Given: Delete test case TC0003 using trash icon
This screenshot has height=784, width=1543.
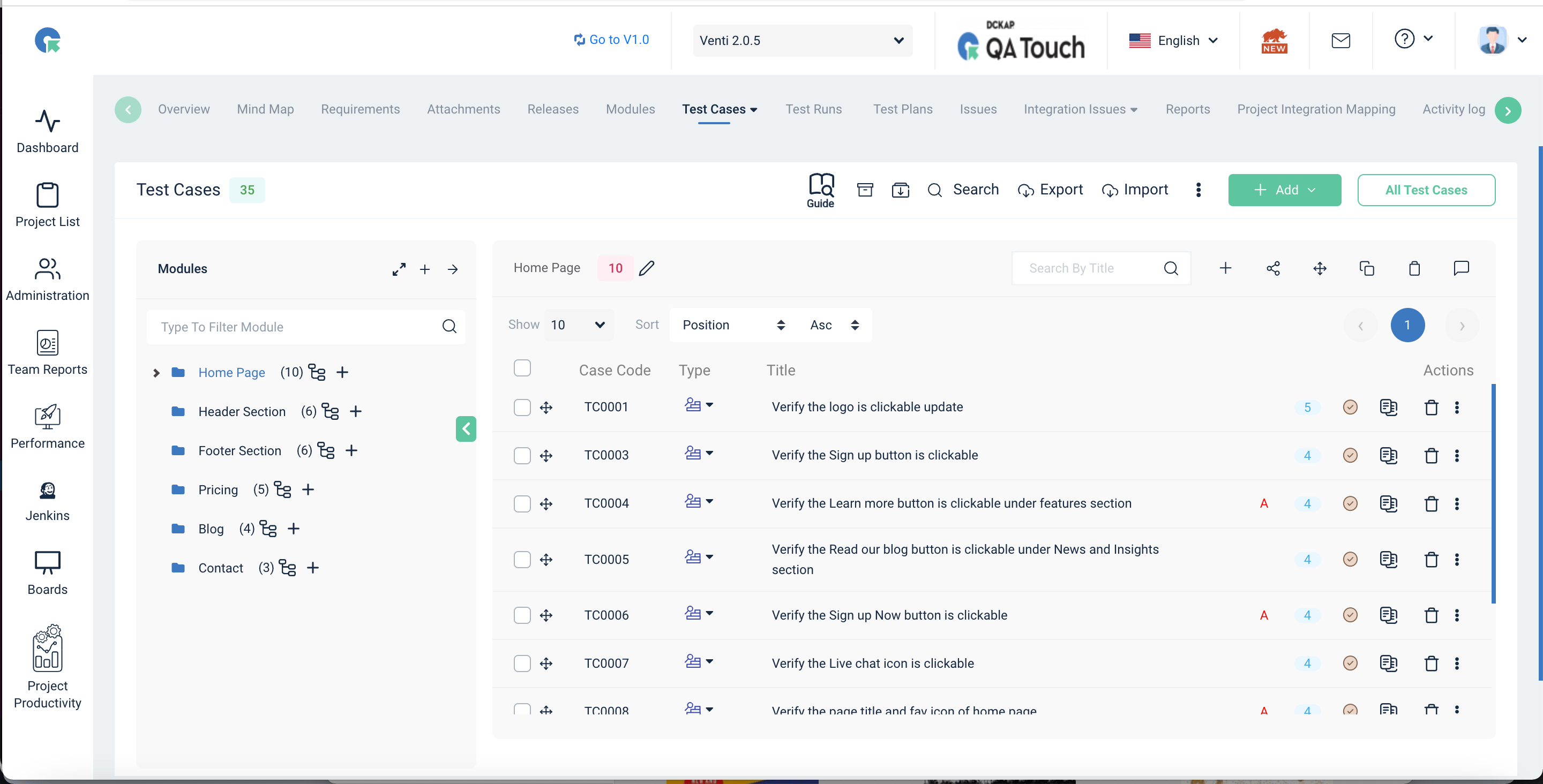Looking at the screenshot, I should [x=1431, y=455].
